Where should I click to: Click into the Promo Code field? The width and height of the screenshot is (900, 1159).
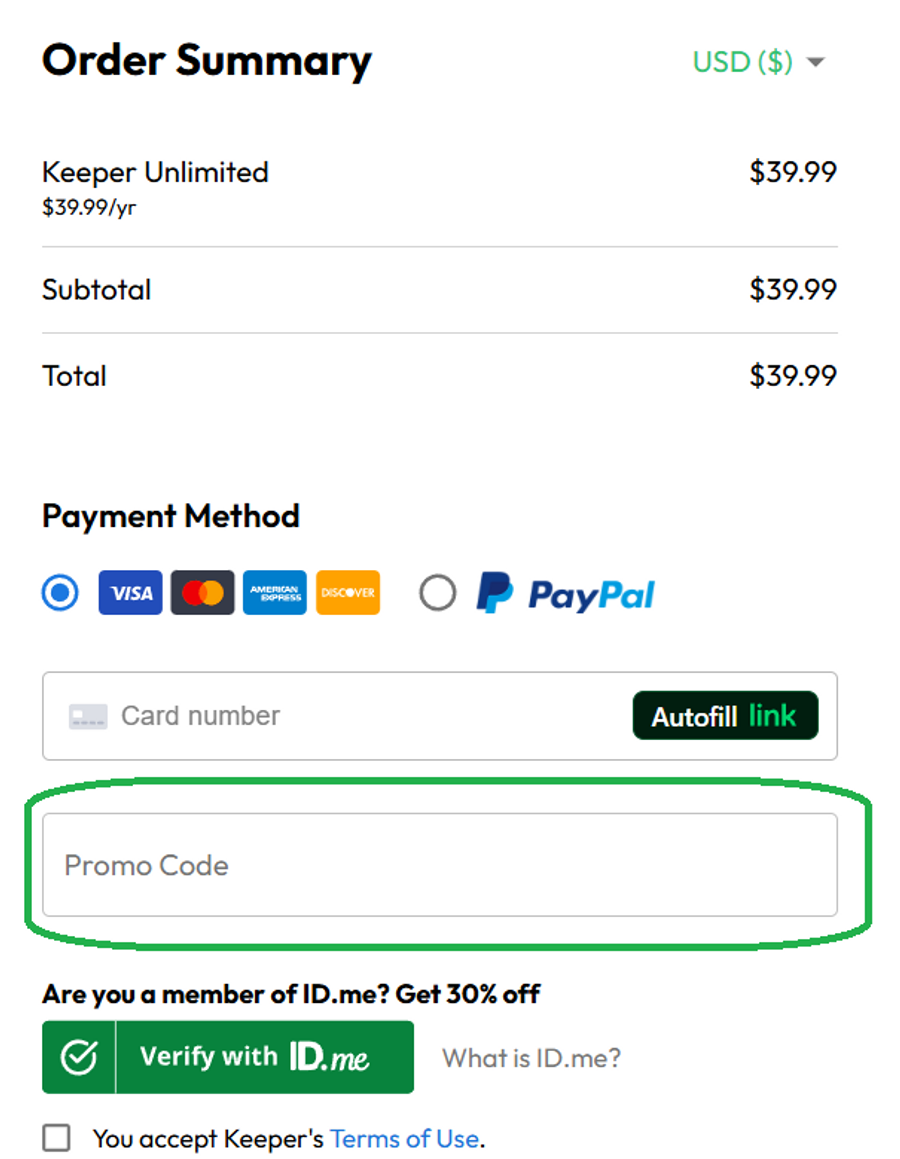click(440, 865)
